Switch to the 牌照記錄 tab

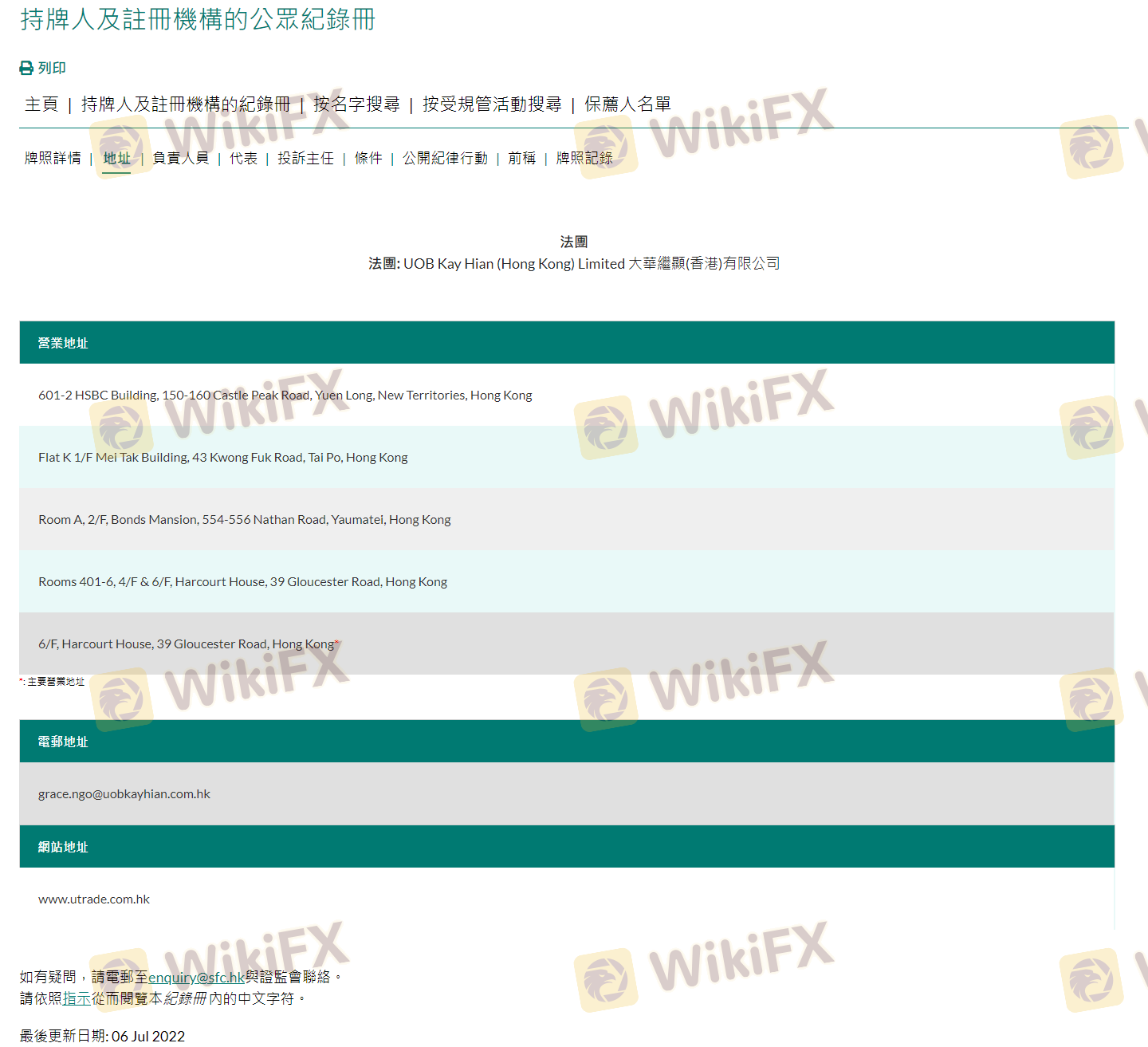pyautogui.click(x=584, y=159)
